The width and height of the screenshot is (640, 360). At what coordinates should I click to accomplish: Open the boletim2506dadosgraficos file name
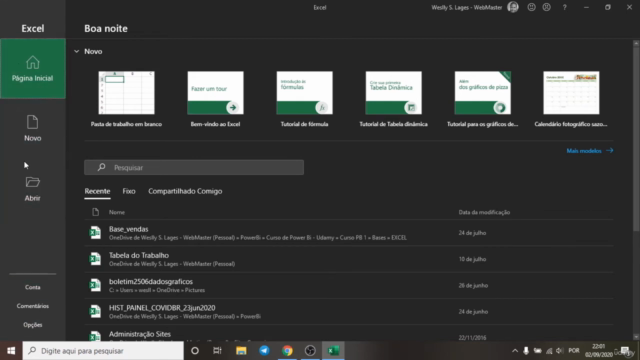tap(151, 282)
